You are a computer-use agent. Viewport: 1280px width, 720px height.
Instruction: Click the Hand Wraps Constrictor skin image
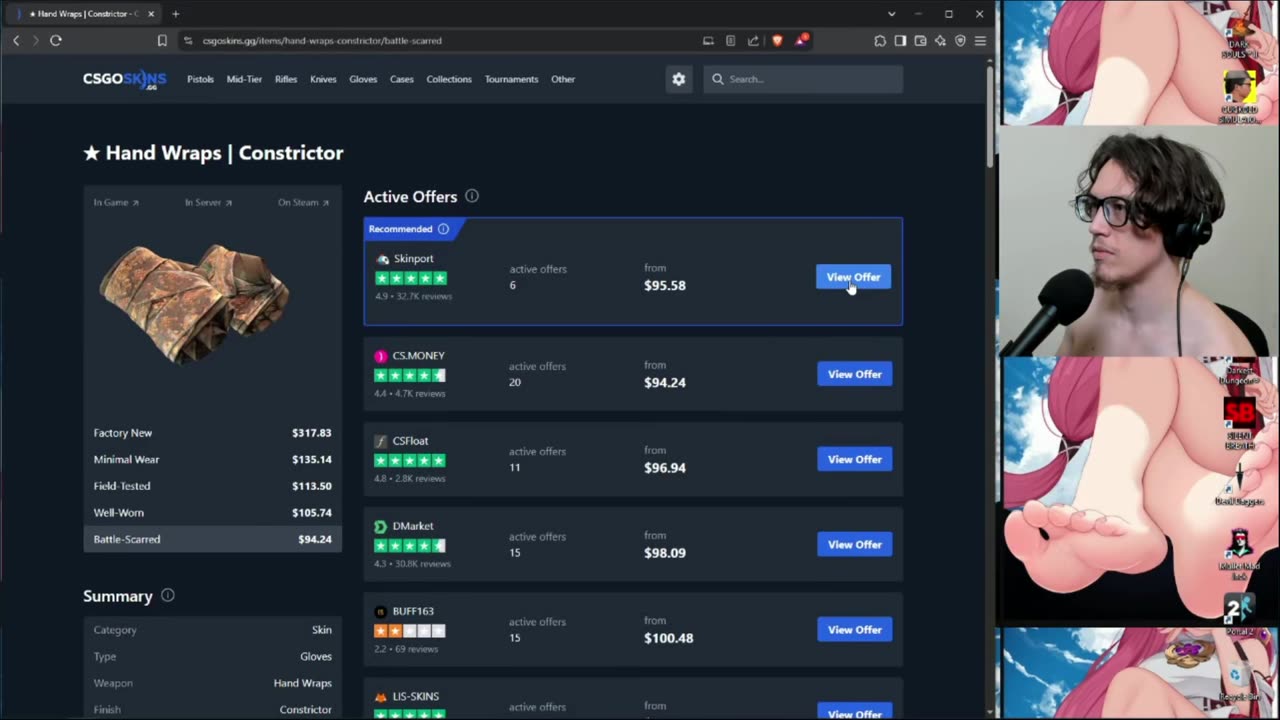[194, 303]
